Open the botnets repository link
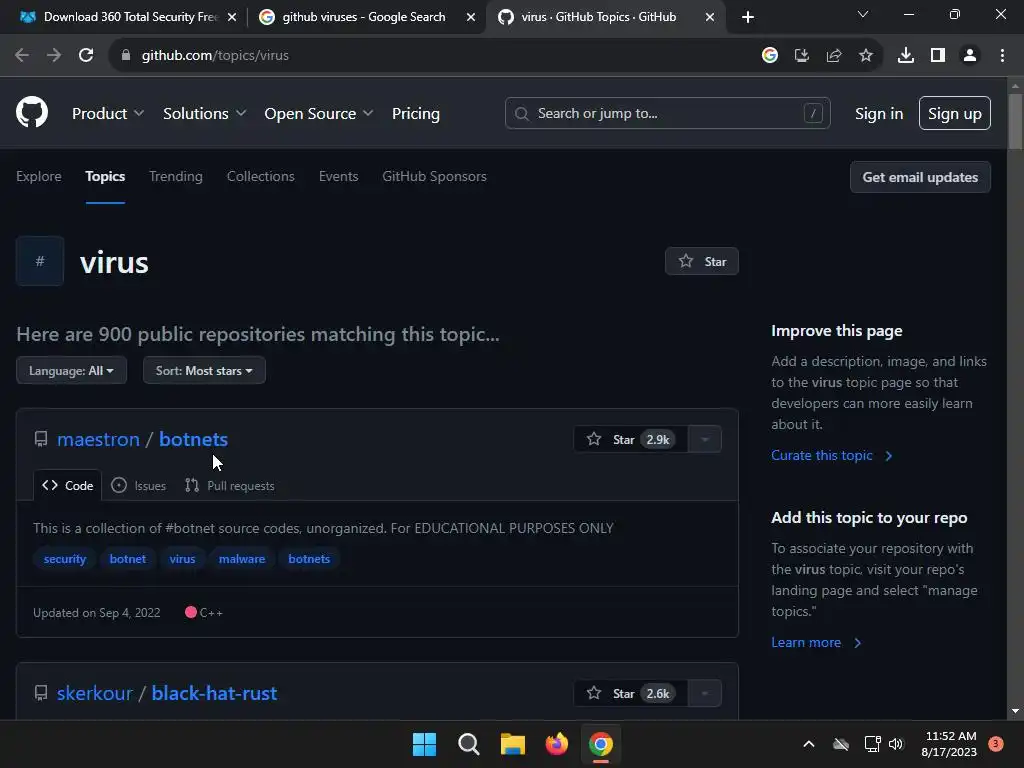1024x768 pixels. (193, 440)
